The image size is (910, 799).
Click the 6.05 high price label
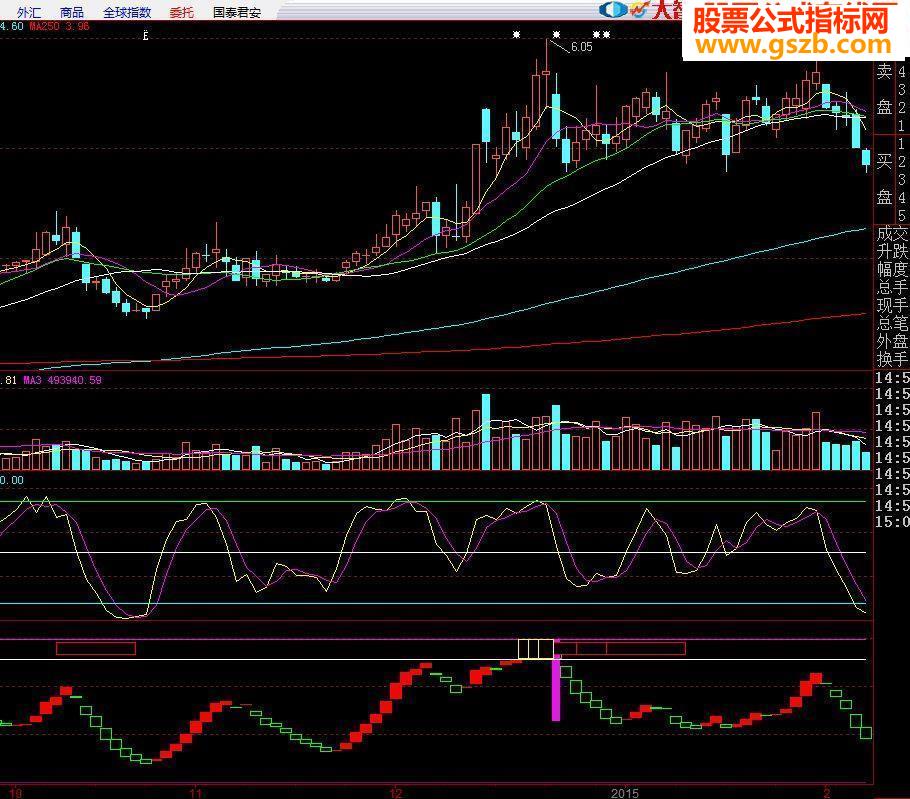[x=582, y=47]
